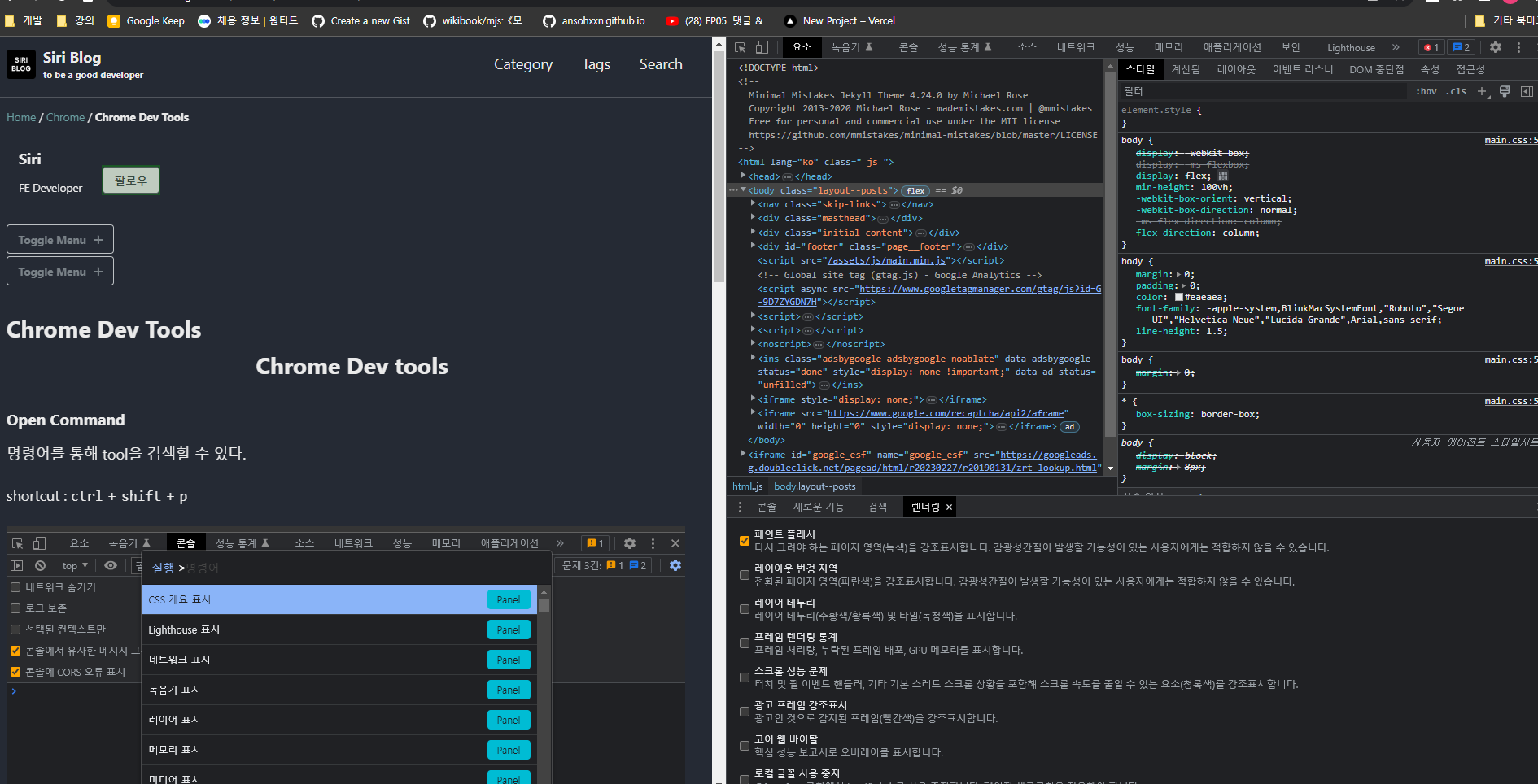Collapse the body layout--posts node

pyautogui.click(x=743, y=190)
